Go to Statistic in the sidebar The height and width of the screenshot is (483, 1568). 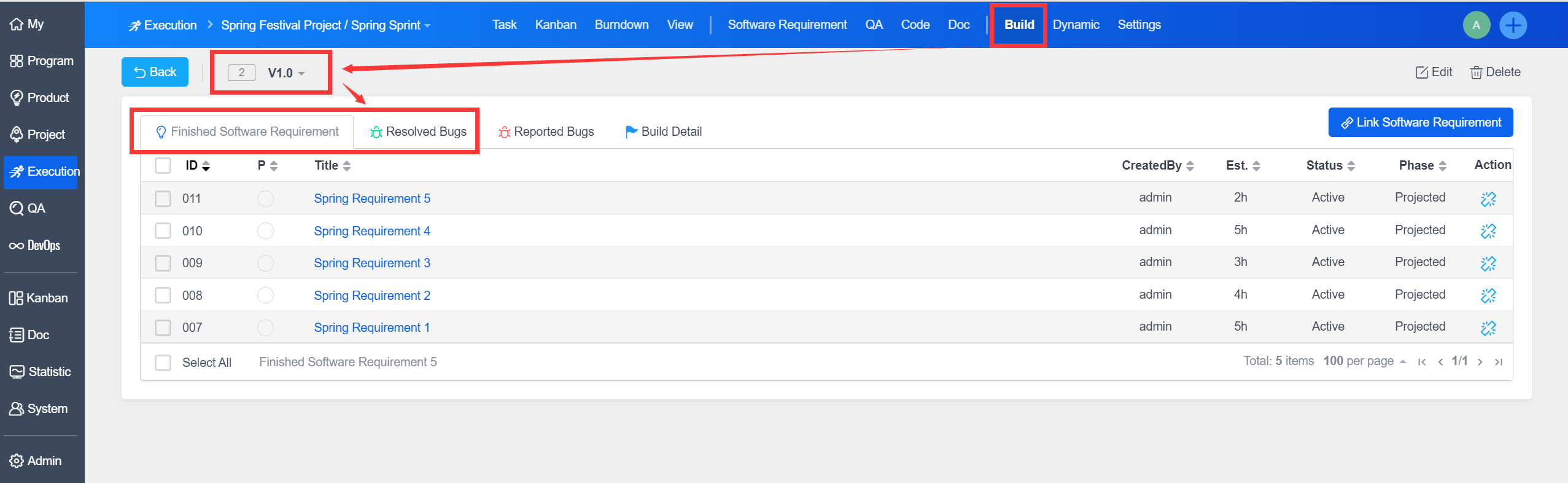point(41,372)
